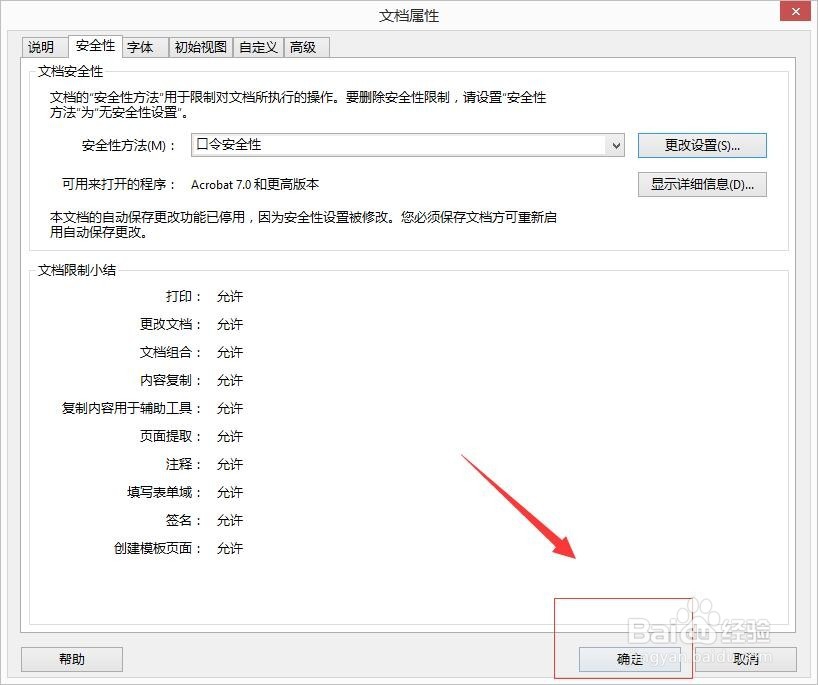Click the 更改设置(S) button
Screen dimensions: 818x685
(x=701, y=145)
